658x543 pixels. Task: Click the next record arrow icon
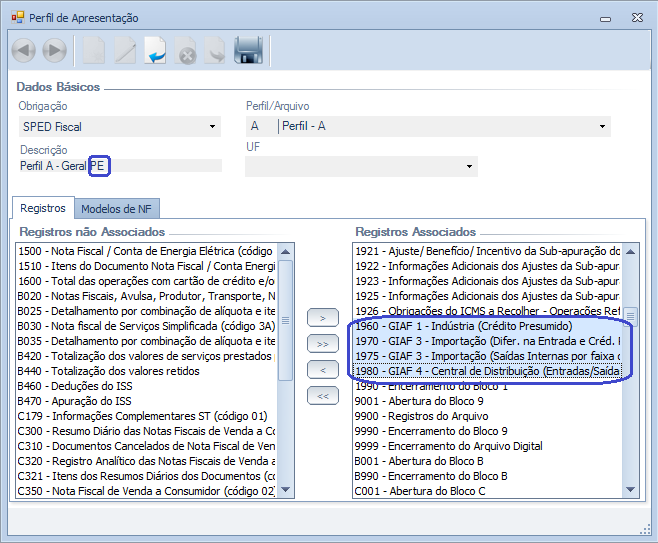point(54,50)
